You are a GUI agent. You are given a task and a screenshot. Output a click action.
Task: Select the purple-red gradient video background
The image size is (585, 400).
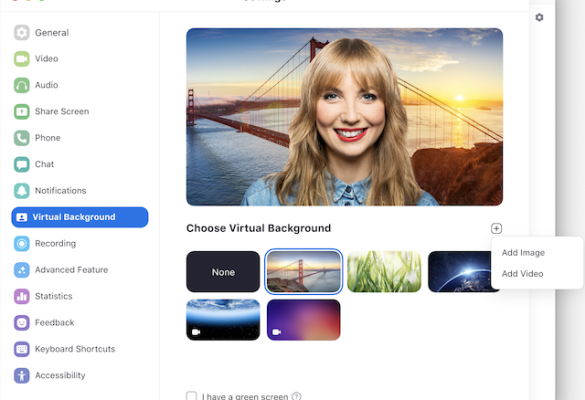pyautogui.click(x=304, y=320)
